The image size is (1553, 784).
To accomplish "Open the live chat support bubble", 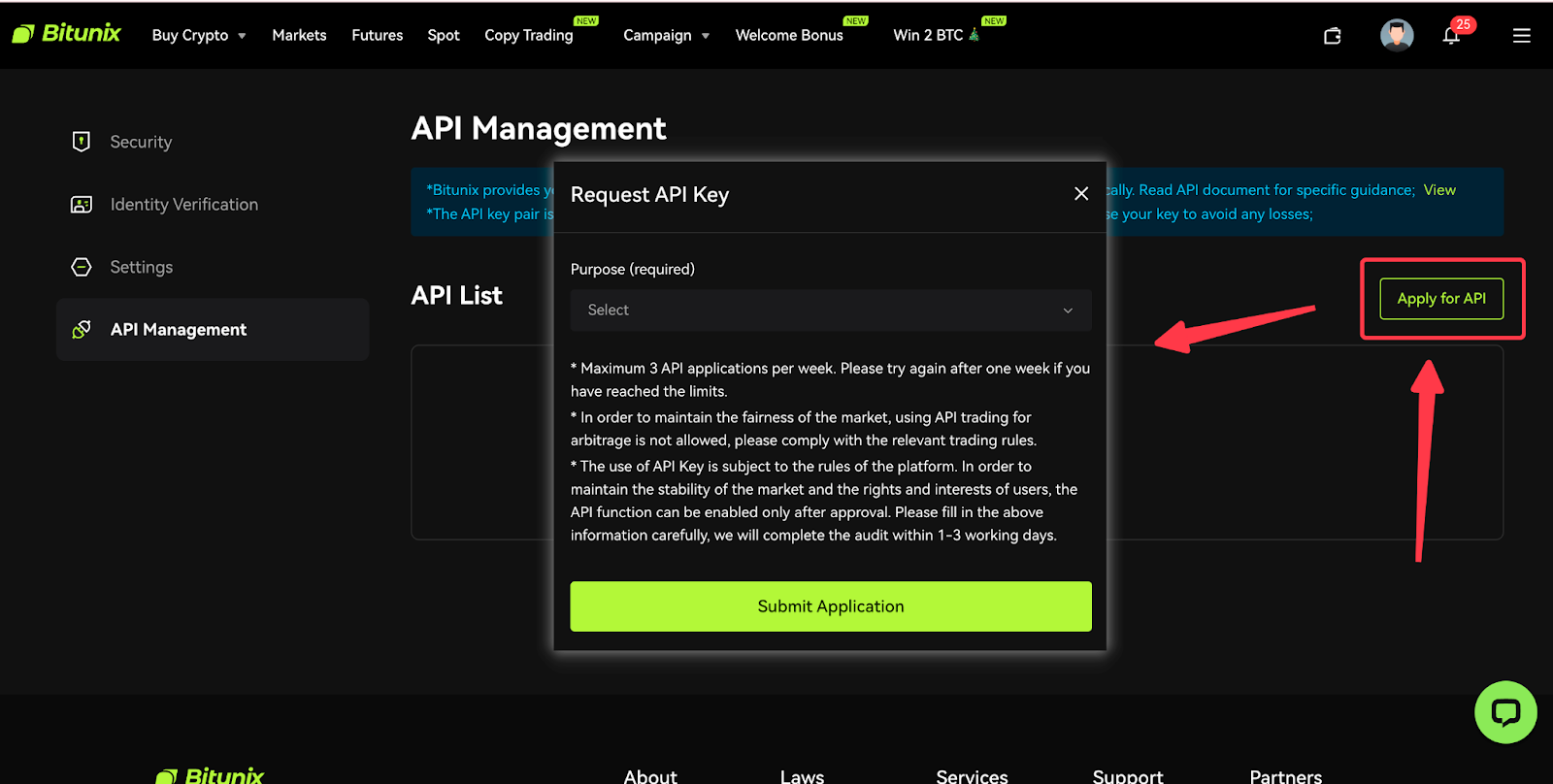I will (x=1505, y=712).
